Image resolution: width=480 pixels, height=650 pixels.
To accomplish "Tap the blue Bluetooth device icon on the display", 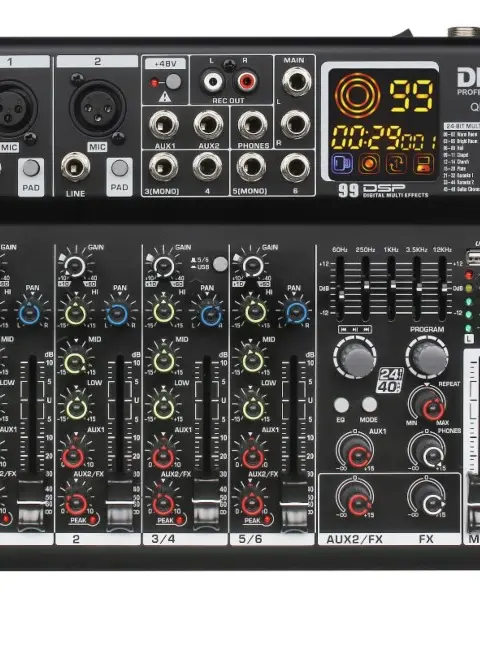I will pos(342,163).
